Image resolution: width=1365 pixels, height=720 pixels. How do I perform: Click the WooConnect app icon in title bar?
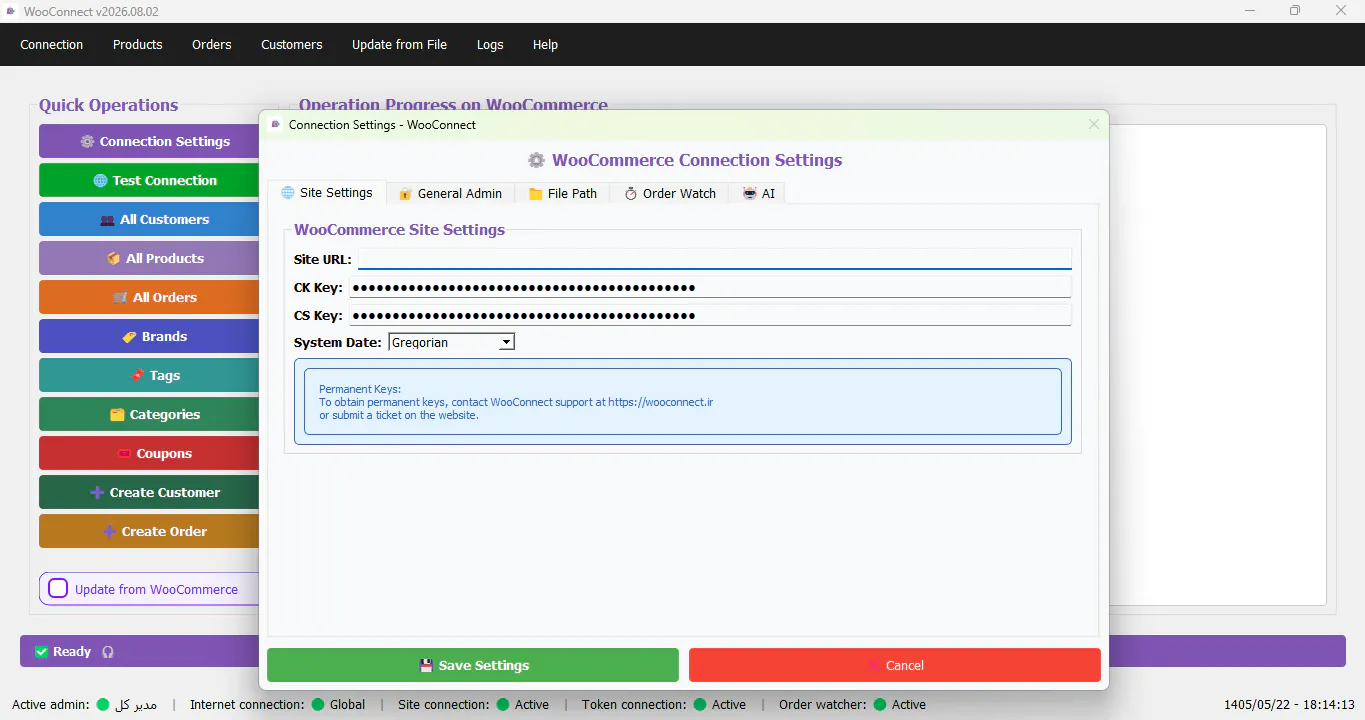pos(12,11)
